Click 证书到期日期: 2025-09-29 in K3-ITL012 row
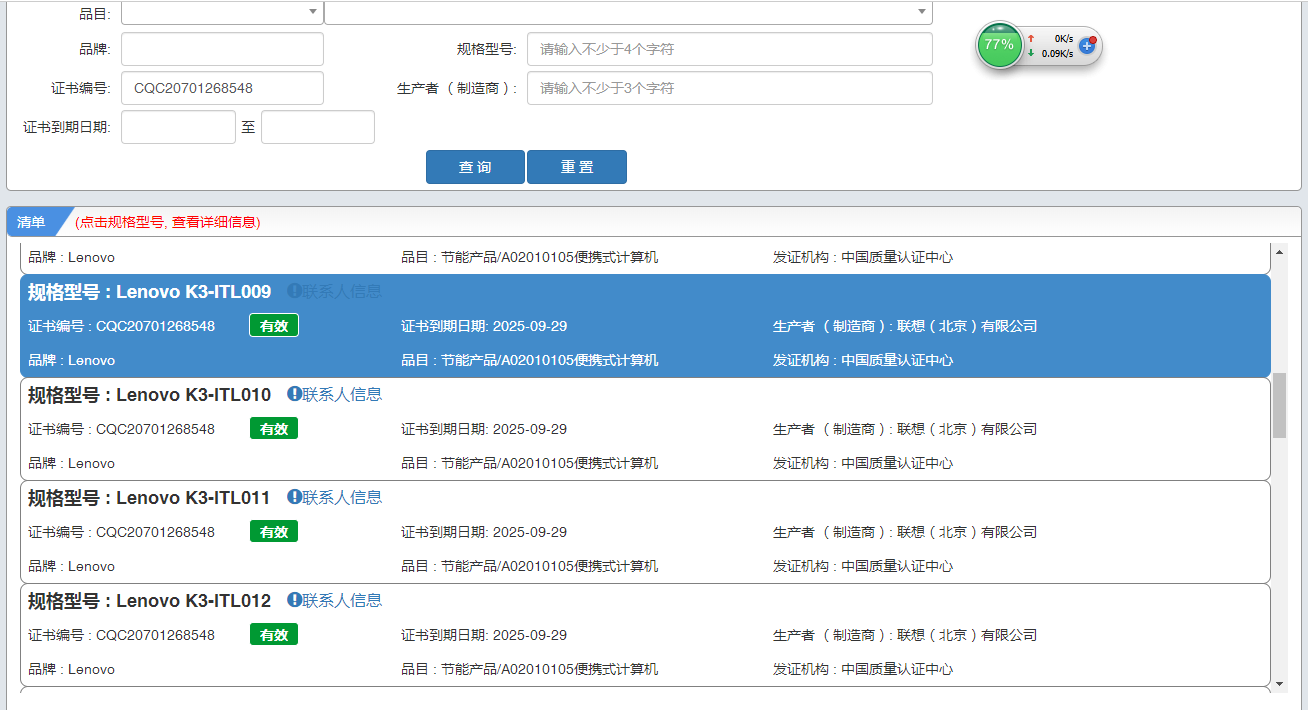 [x=484, y=635]
